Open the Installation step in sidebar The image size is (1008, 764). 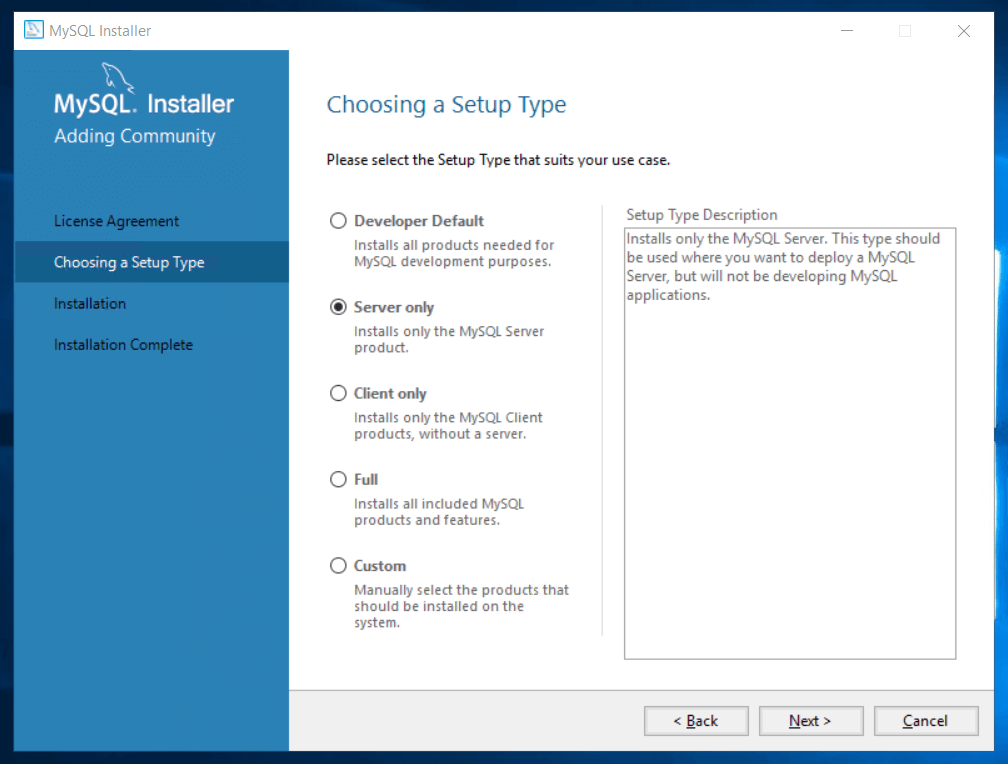tap(90, 303)
